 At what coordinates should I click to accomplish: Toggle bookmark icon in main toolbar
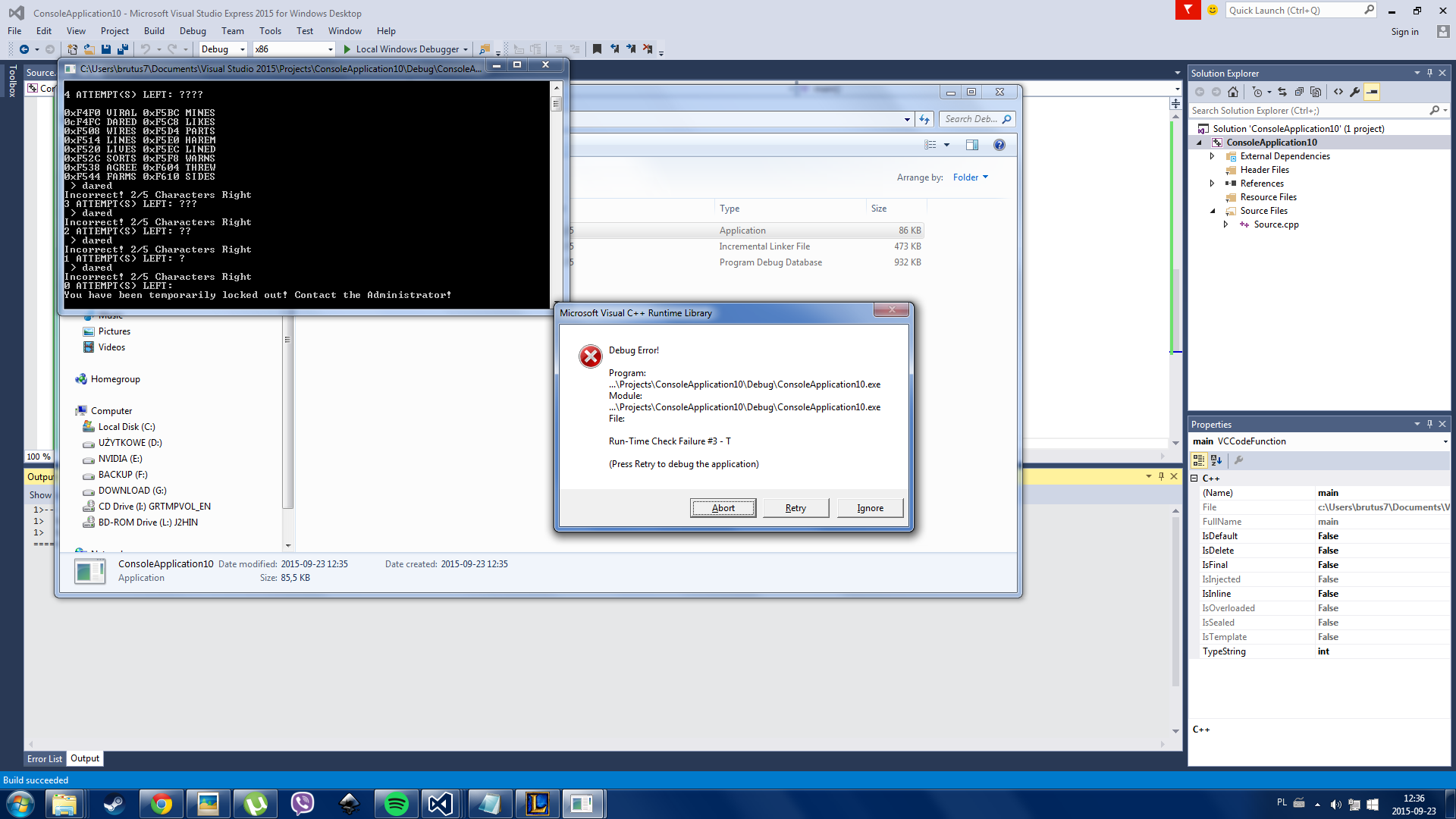(x=597, y=49)
